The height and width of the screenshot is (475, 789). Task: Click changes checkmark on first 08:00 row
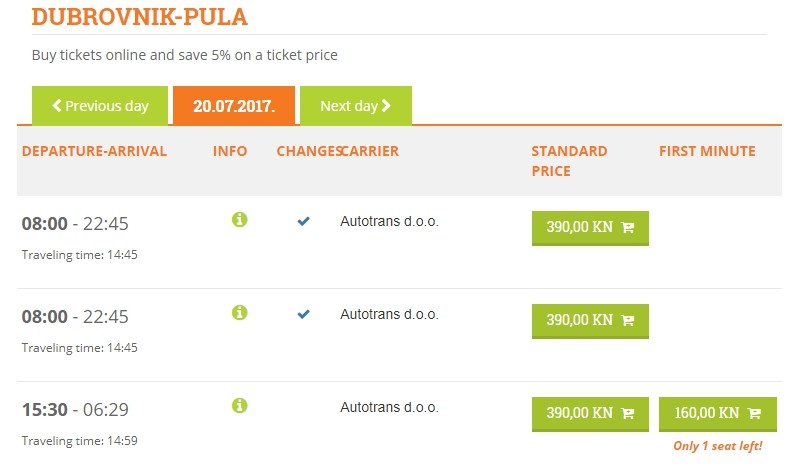click(x=304, y=221)
